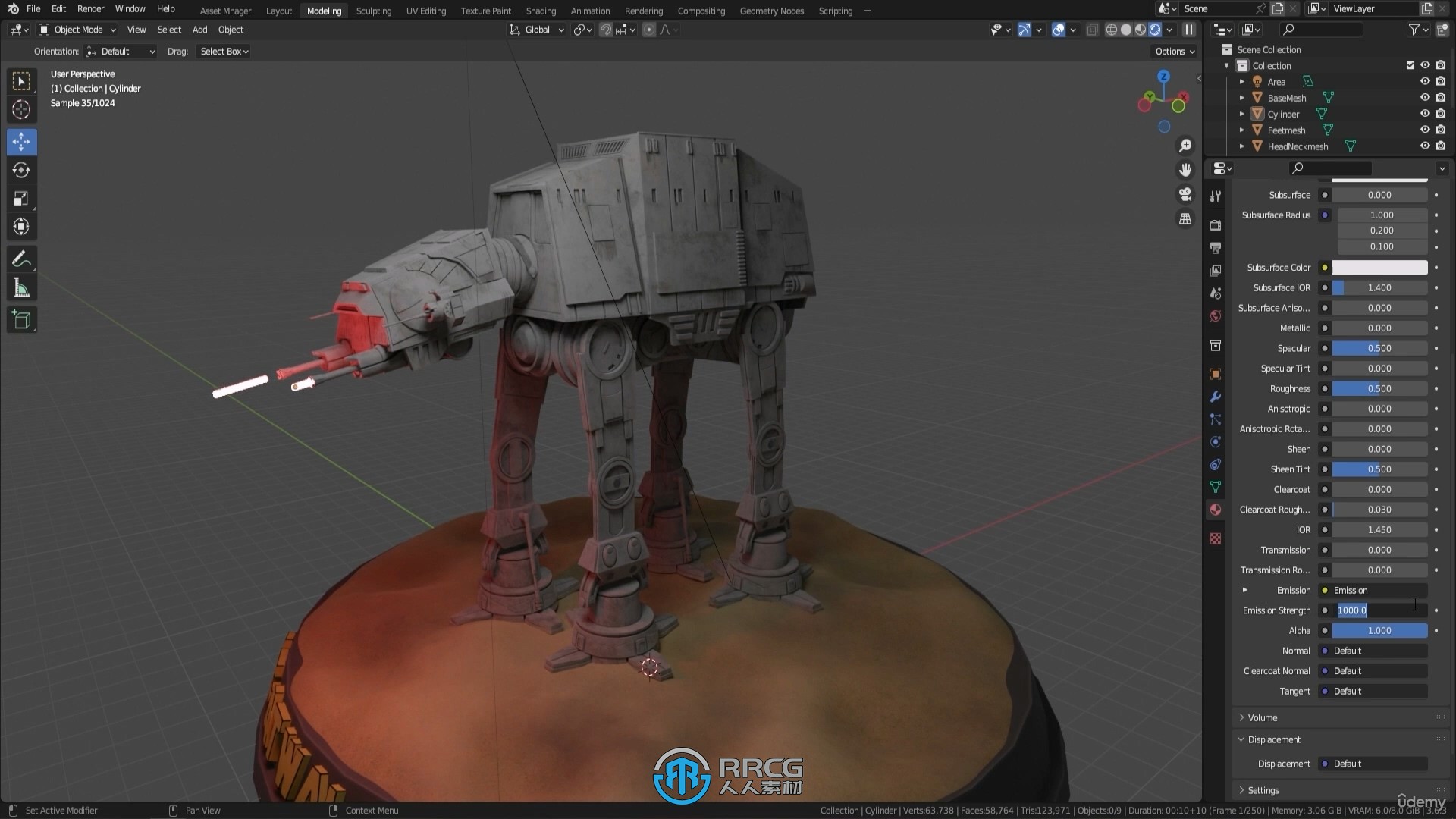Screen dimensions: 1456x819
Task: Click the Rendering menu item
Action: click(x=642, y=10)
